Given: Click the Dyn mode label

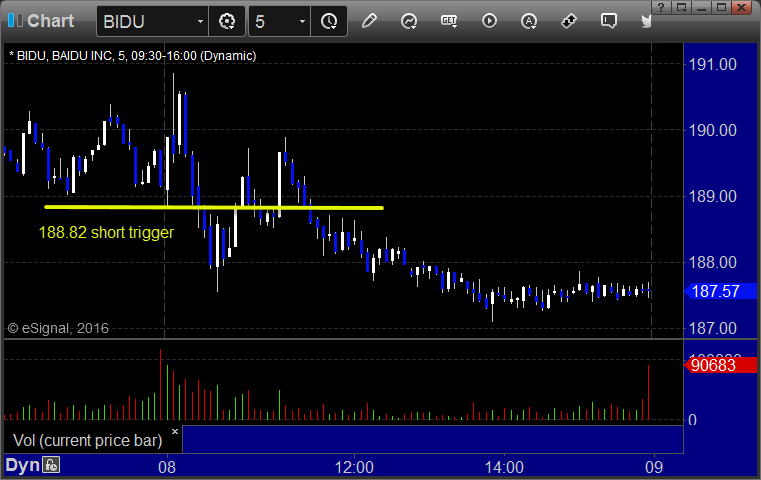Looking at the screenshot, I should coord(22,465).
